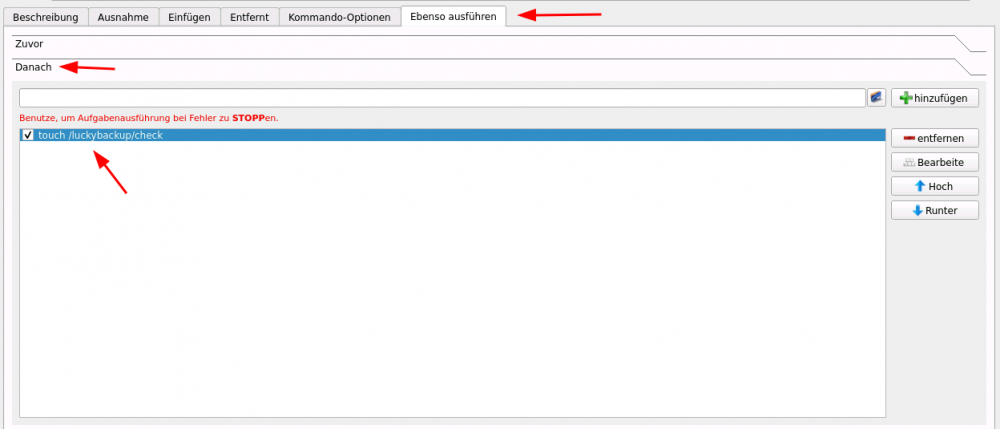Open the Einfügen tab

pos(189,17)
